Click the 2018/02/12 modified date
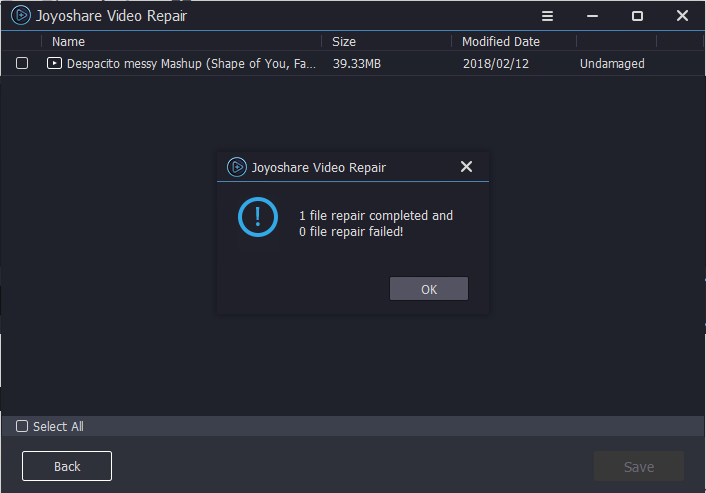This screenshot has width=706, height=493. pos(496,63)
